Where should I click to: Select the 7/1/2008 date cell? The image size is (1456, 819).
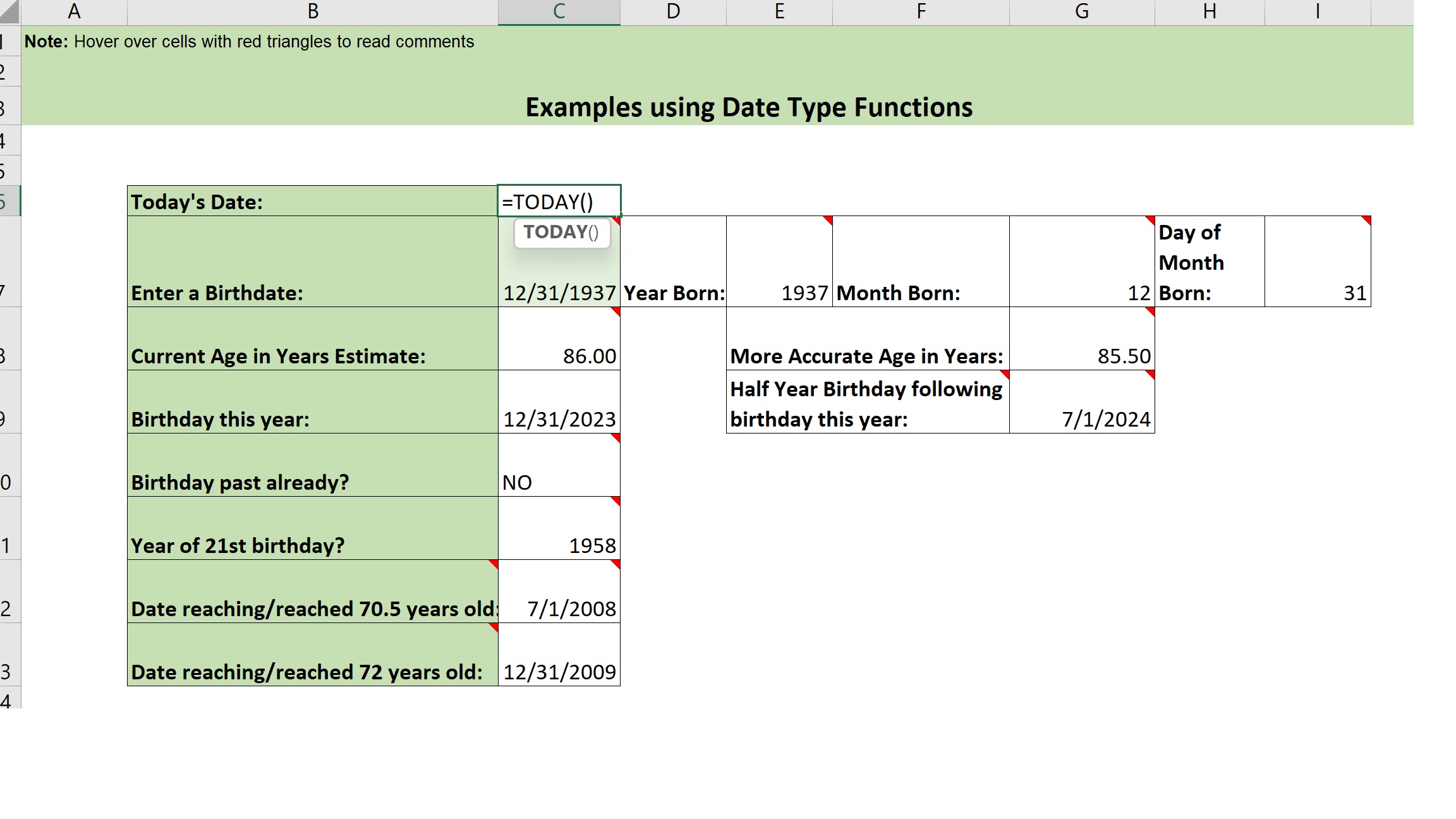(x=559, y=591)
